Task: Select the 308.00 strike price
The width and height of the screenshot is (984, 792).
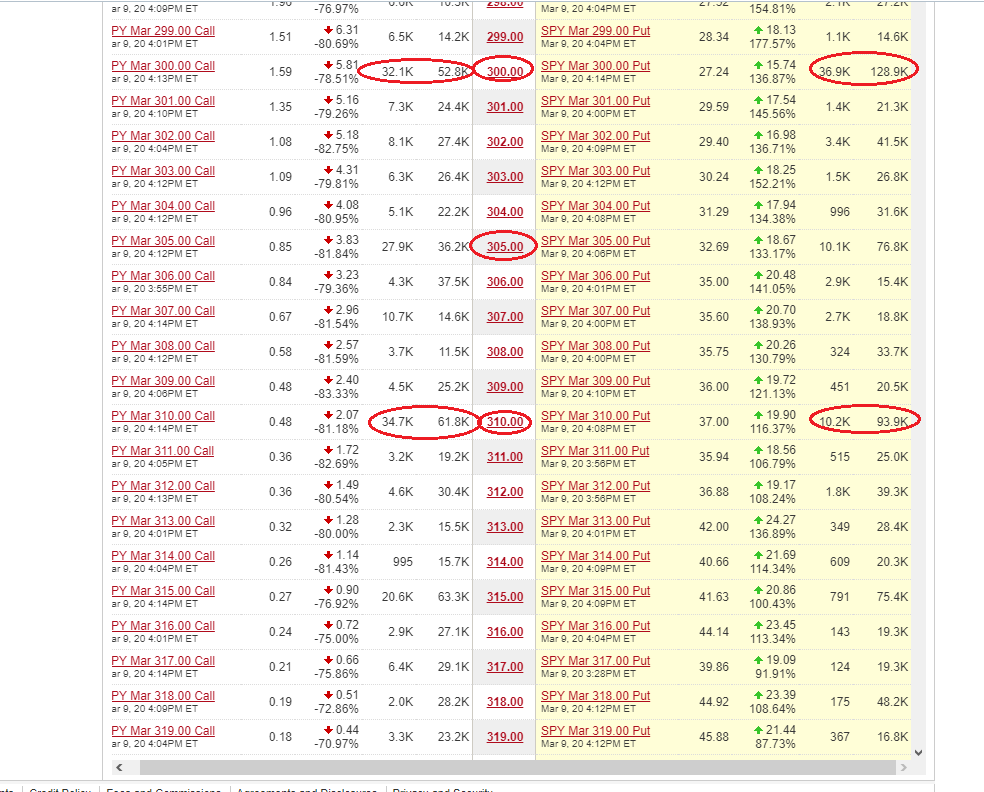Action: coord(505,352)
